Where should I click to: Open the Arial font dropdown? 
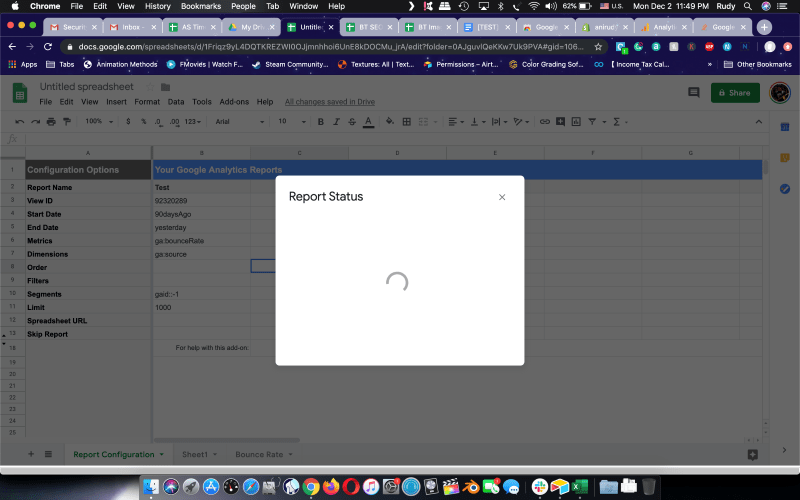tap(240, 121)
